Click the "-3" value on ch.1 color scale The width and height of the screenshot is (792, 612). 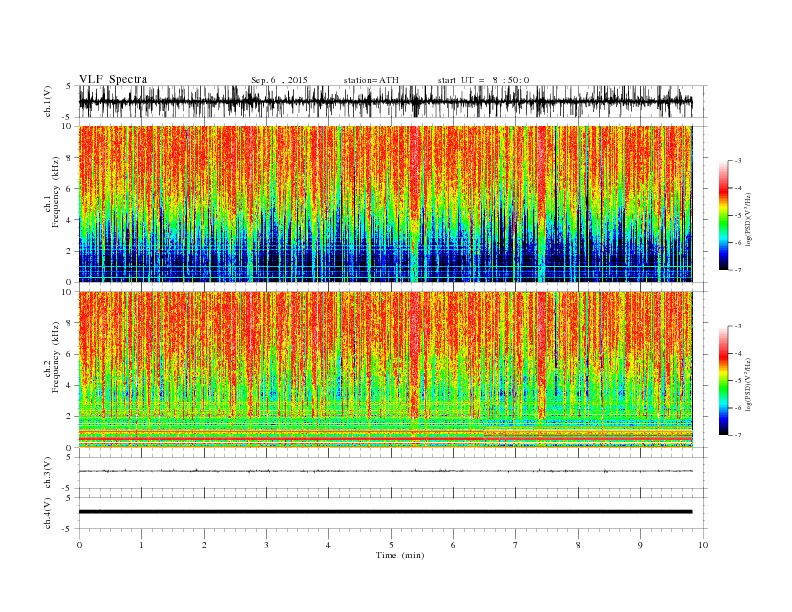pyautogui.click(x=737, y=161)
